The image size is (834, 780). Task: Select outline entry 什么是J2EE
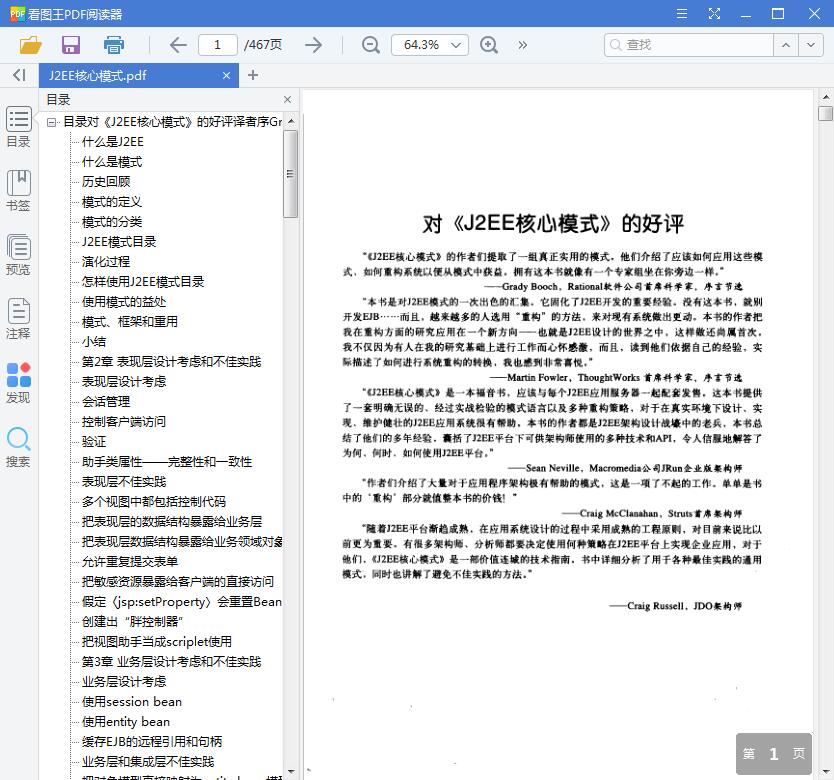pyautogui.click(x=113, y=142)
